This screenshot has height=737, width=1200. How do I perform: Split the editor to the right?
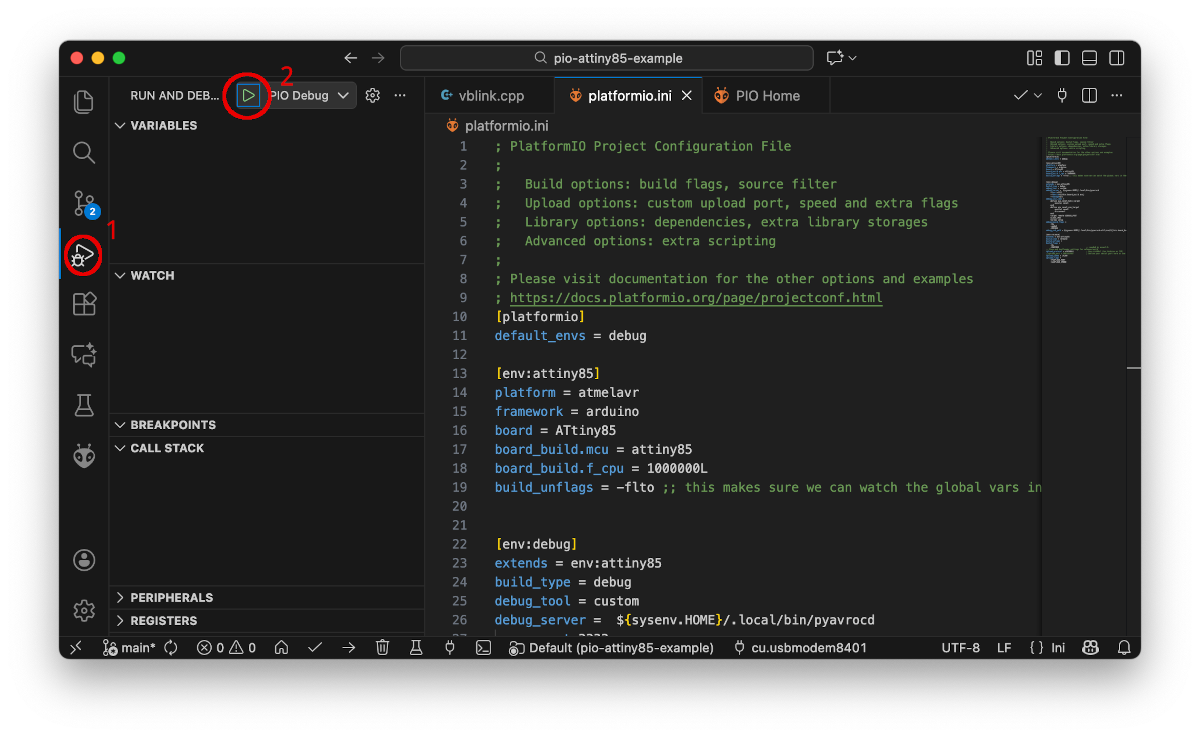[x=1090, y=96]
